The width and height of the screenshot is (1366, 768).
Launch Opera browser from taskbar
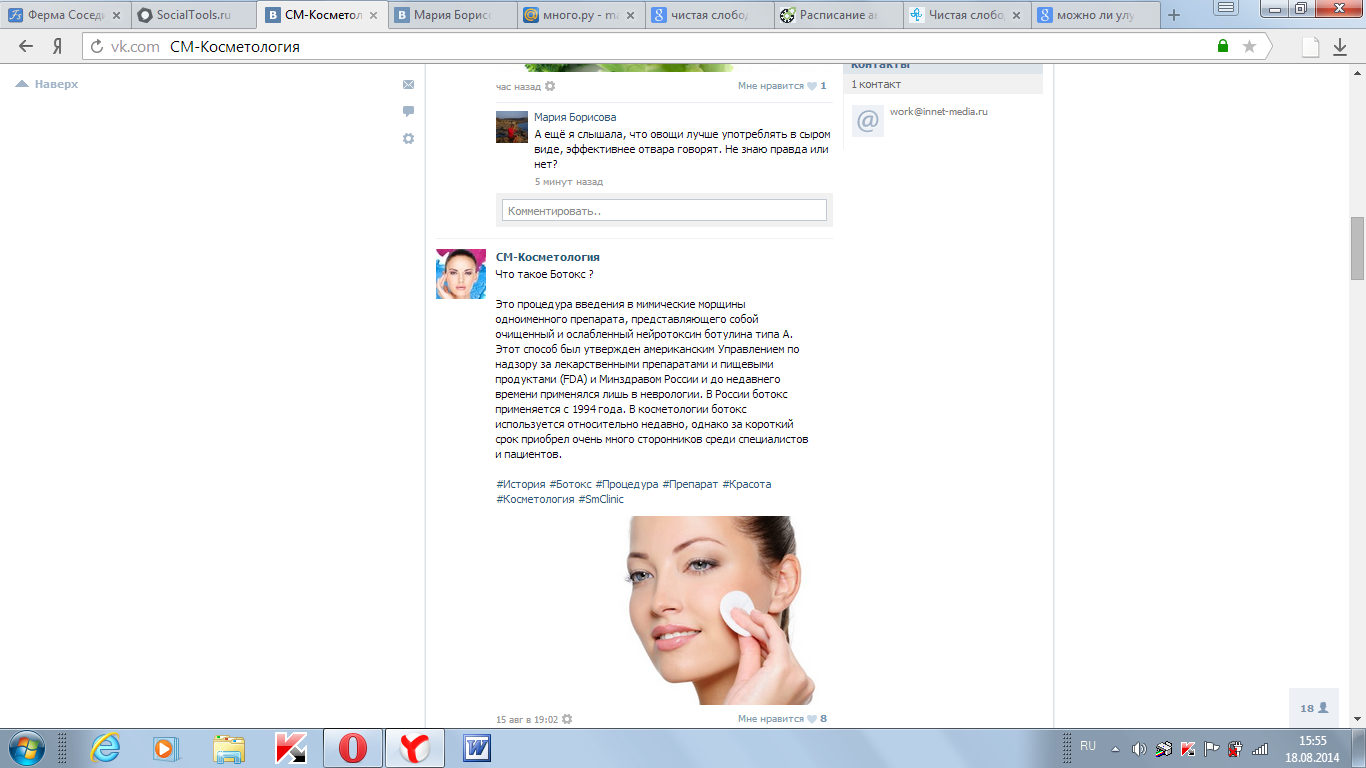(x=353, y=748)
